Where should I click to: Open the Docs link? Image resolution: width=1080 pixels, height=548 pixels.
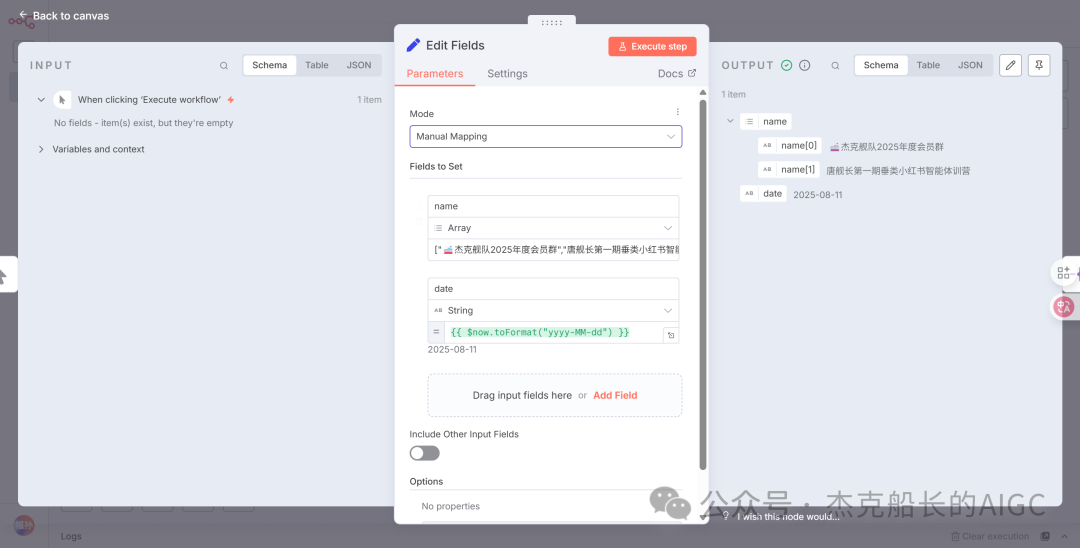(x=676, y=74)
